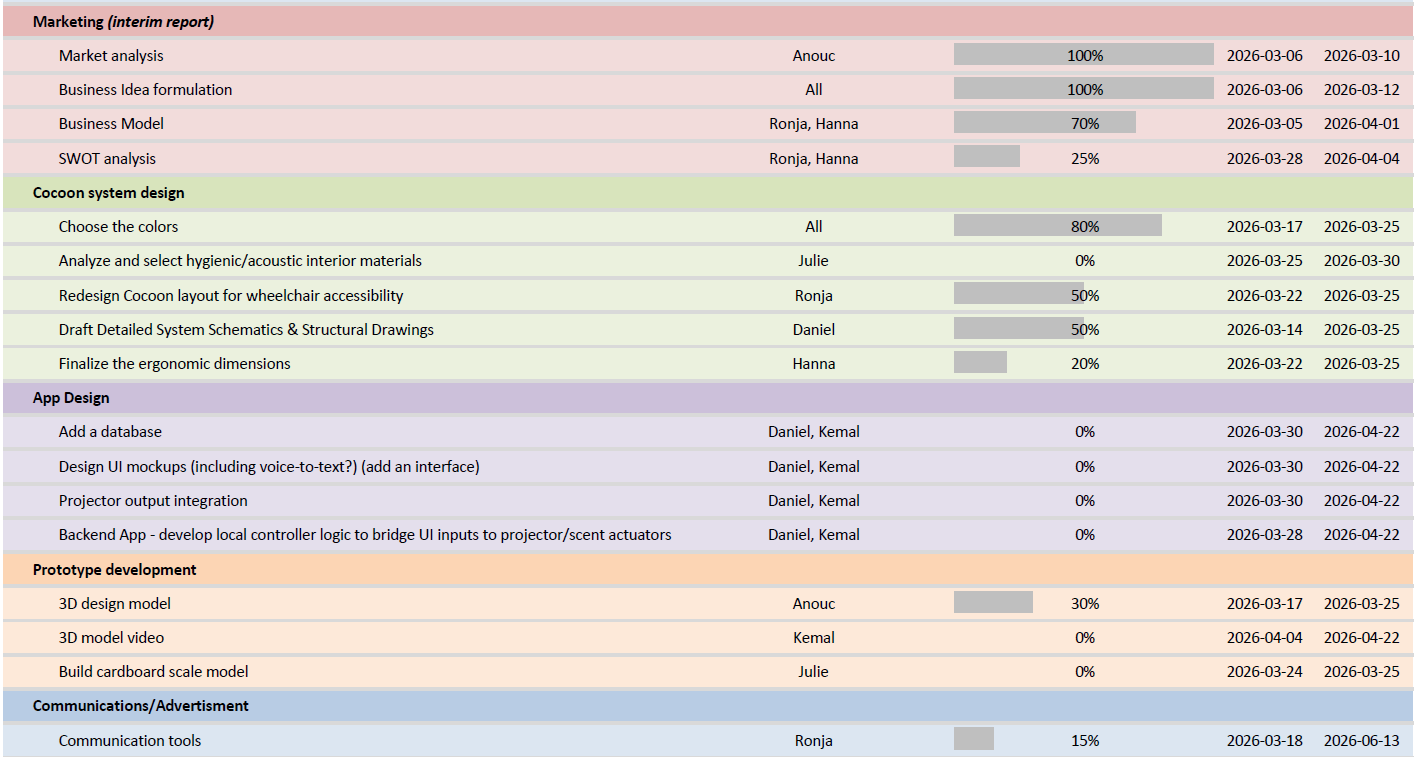Image resolution: width=1414 pixels, height=757 pixels.
Task: Select the Marketing (interim report) section header
Action: (x=123, y=21)
